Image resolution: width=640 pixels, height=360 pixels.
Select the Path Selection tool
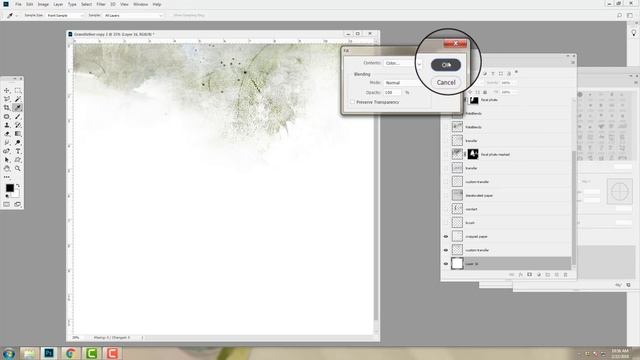coord(7,160)
